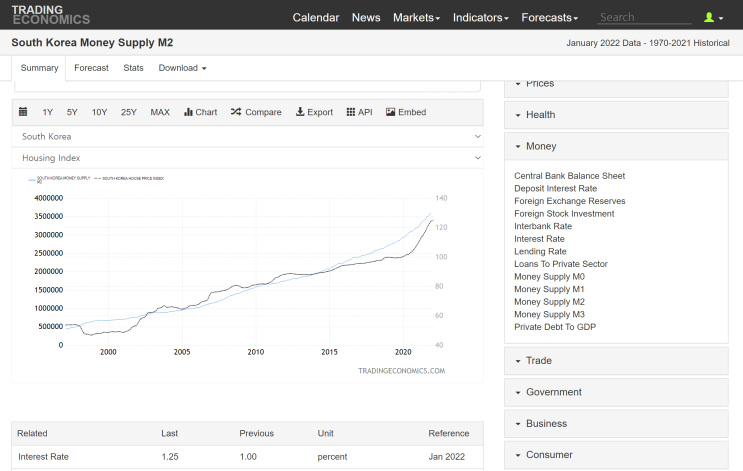Click the Related column header
This screenshot has width=743, height=471.
click(x=32, y=434)
